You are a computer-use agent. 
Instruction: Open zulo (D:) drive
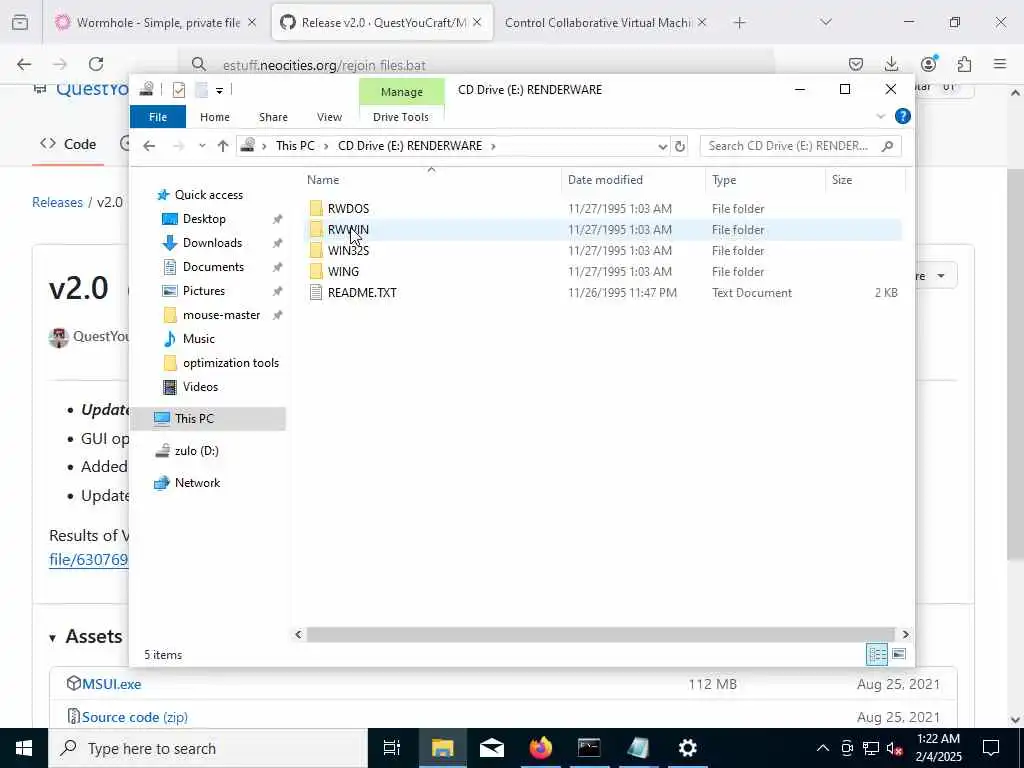[x=197, y=451]
